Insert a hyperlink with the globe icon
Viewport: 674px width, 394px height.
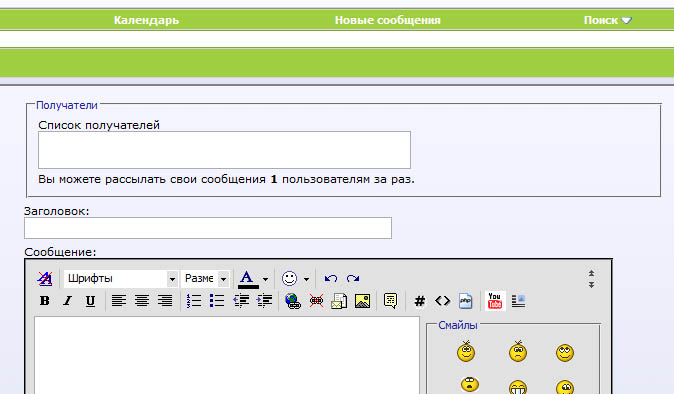293,301
